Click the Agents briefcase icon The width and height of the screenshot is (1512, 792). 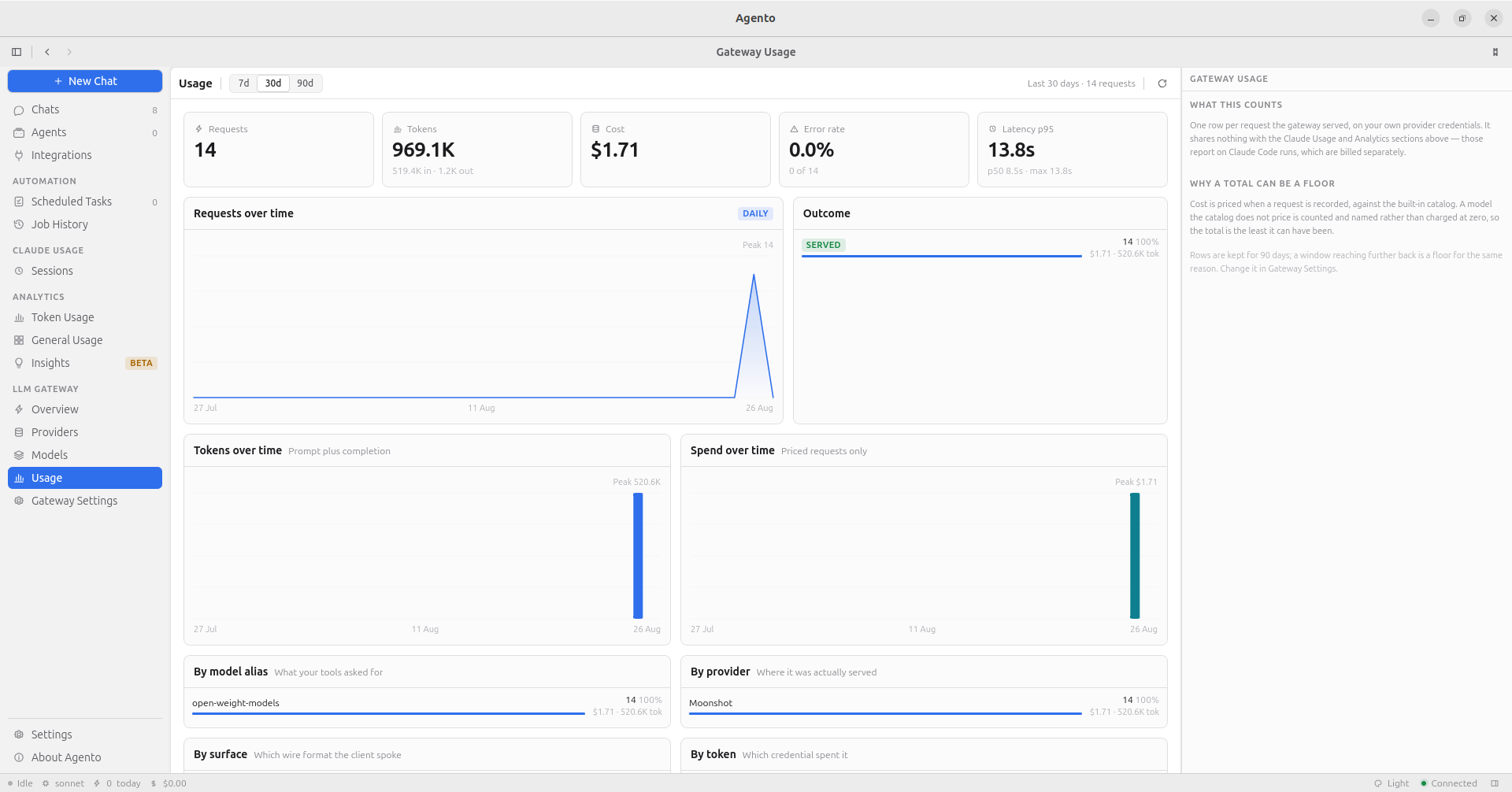[x=19, y=133]
